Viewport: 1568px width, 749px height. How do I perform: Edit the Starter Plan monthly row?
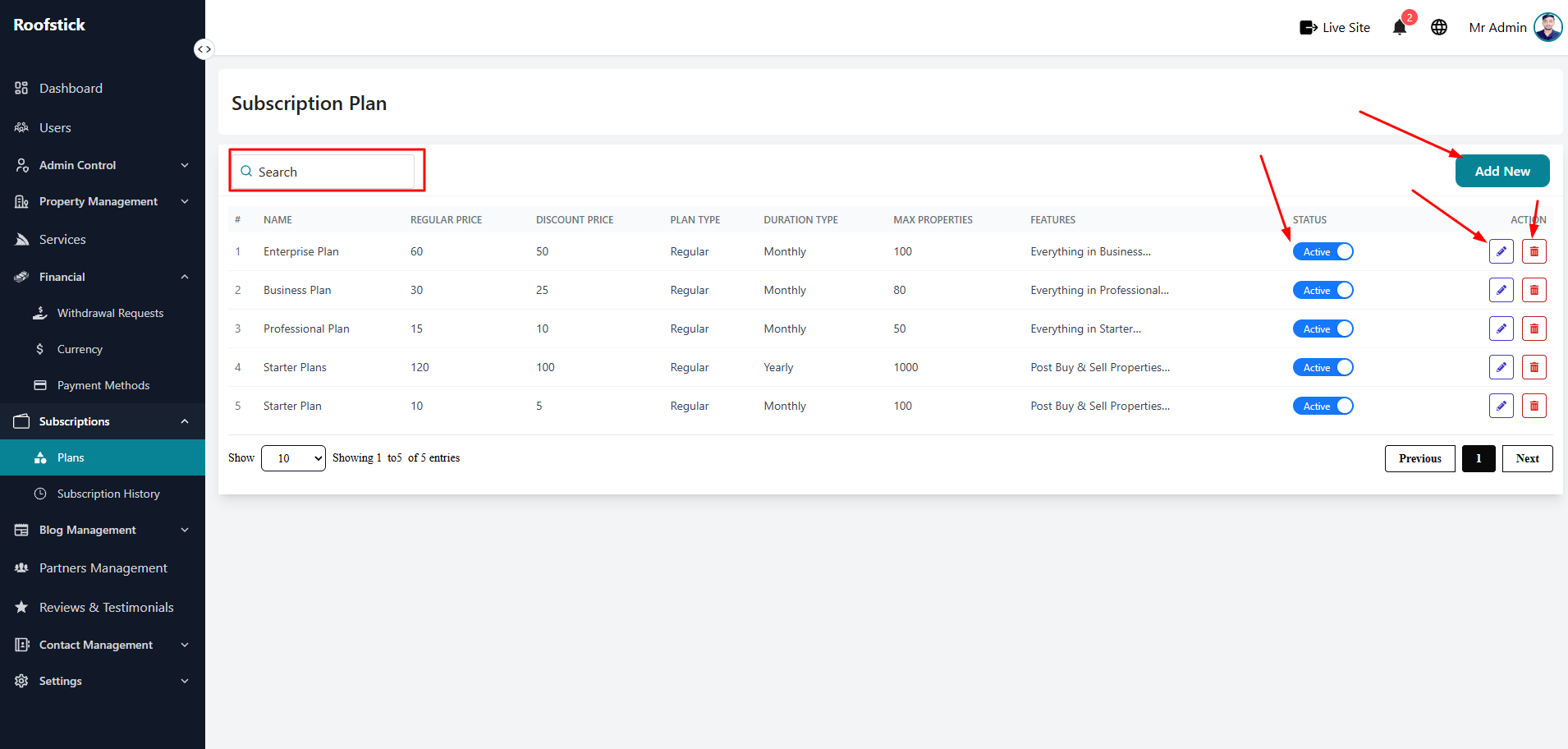click(1501, 406)
